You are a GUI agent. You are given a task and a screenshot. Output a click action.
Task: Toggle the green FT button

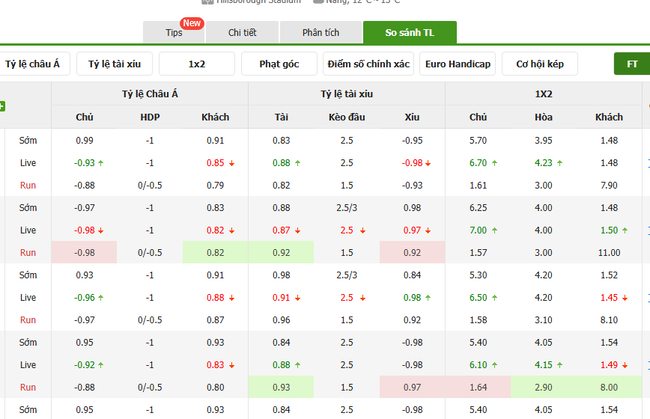(631, 64)
